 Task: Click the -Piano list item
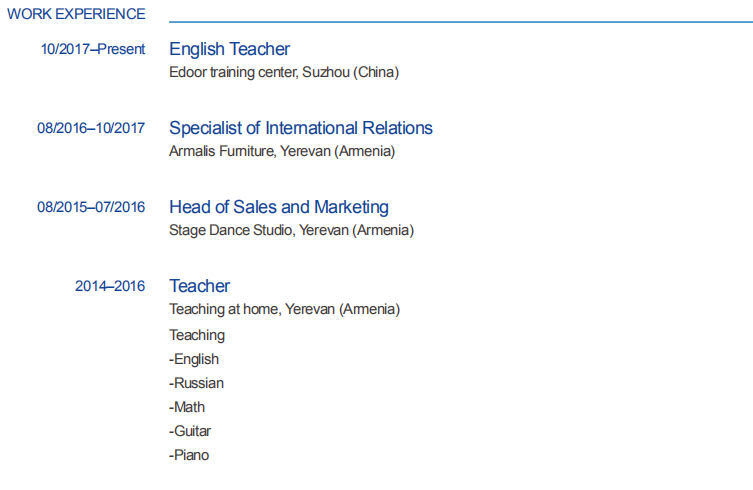click(x=189, y=455)
